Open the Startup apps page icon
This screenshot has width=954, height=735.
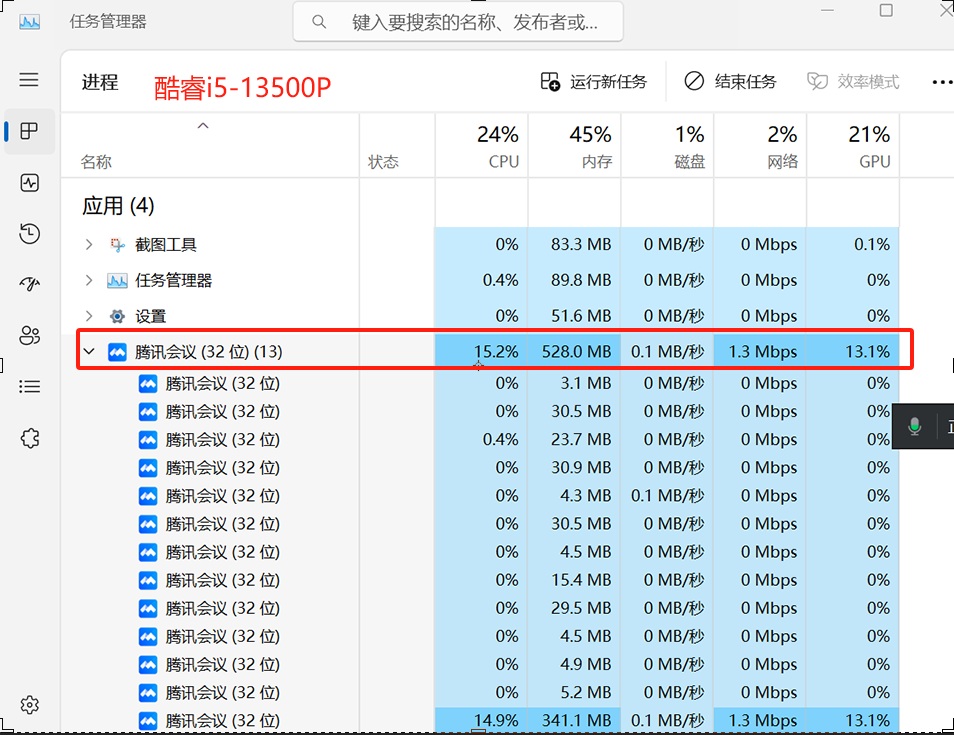(29, 284)
